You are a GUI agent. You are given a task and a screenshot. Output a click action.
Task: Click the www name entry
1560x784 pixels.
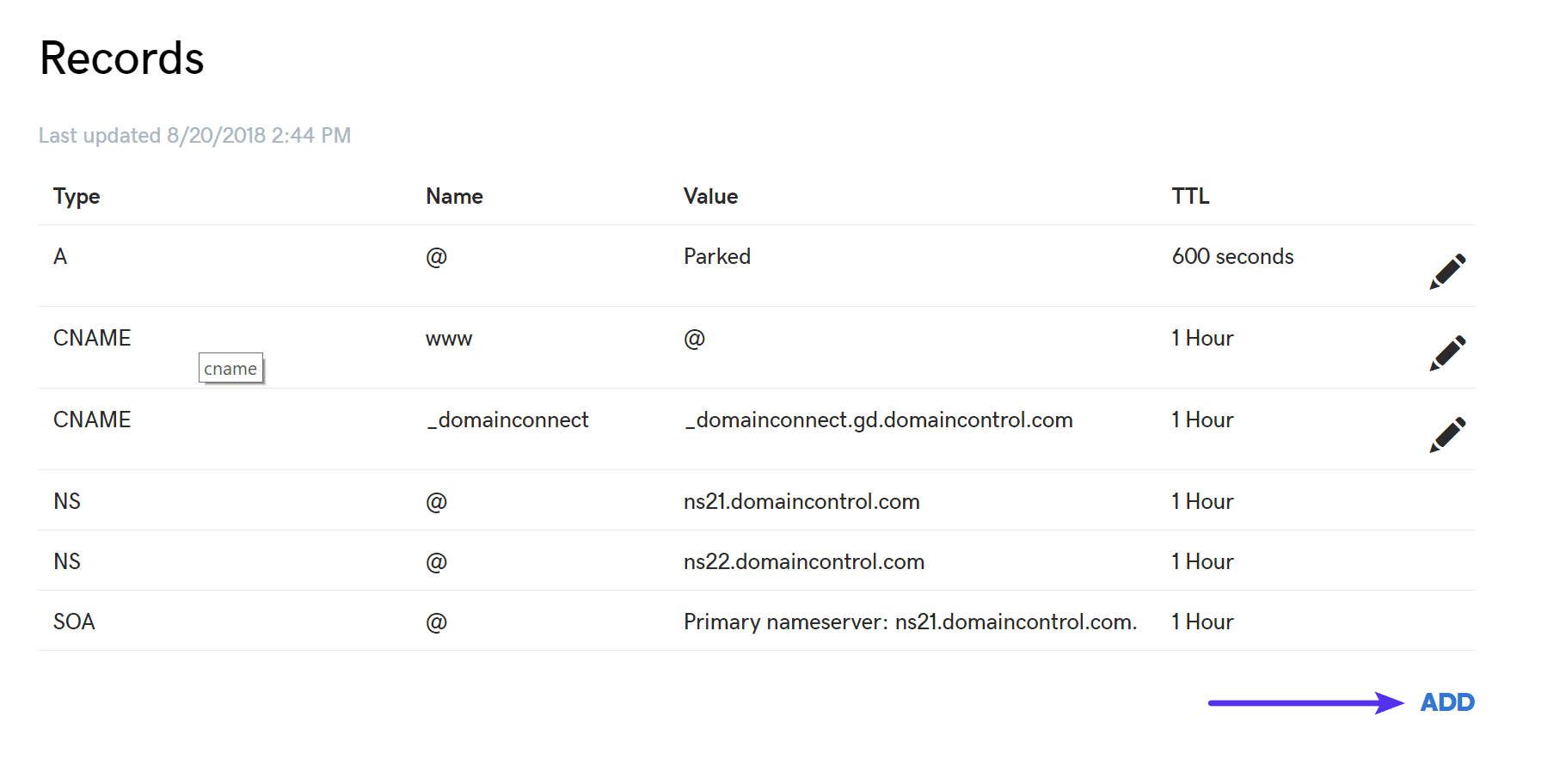click(449, 339)
